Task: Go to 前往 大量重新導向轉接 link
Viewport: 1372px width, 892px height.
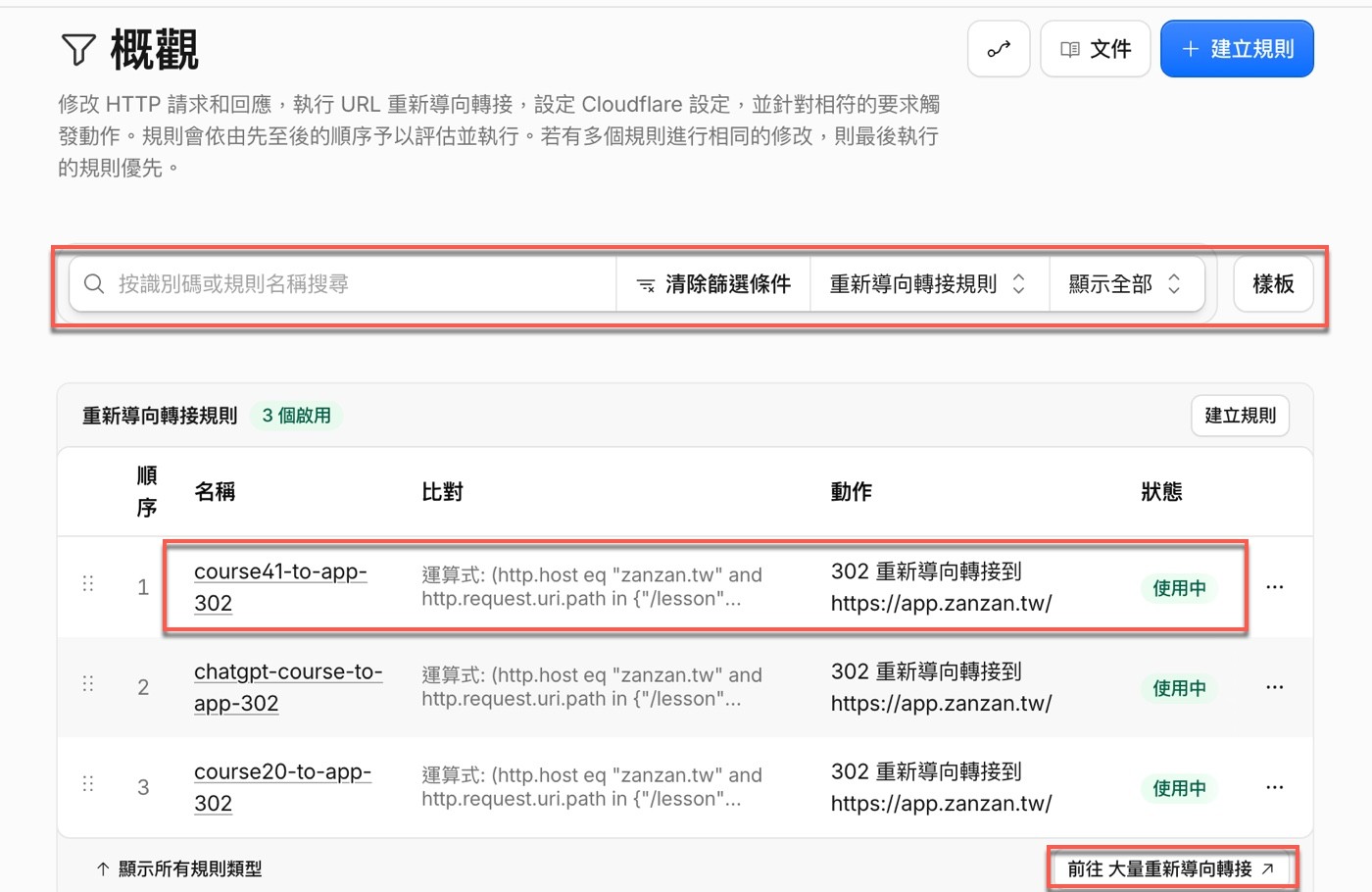Action: (x=1171, y=868)
